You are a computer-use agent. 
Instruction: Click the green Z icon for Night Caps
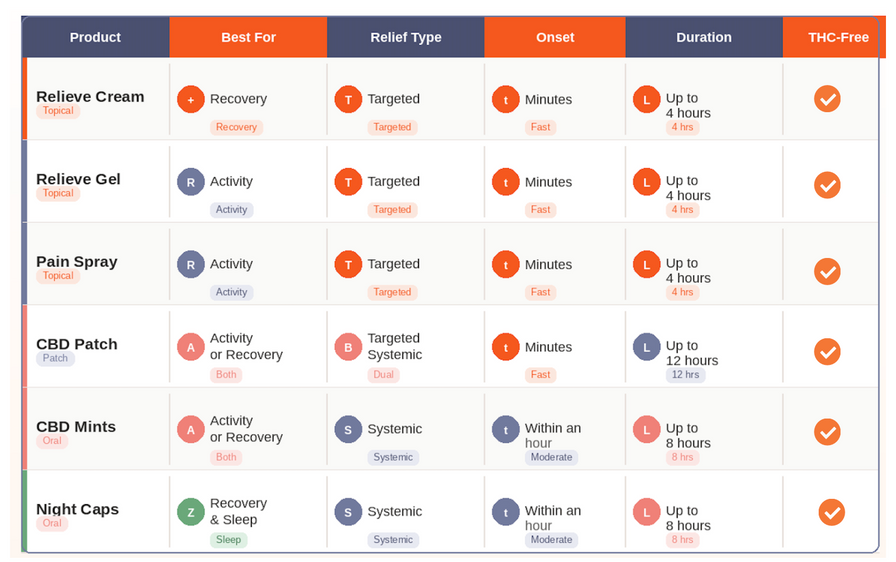[191, 511]
